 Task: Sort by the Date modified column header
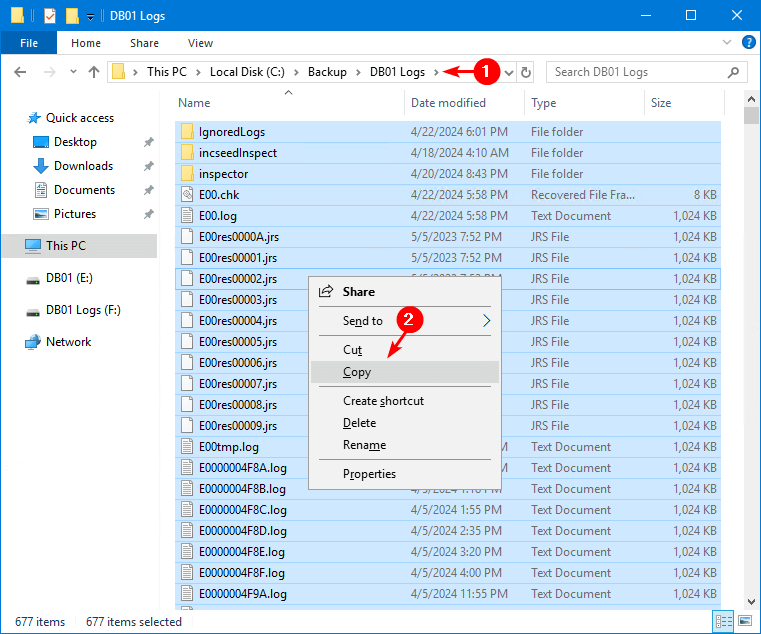coord(448,103)
